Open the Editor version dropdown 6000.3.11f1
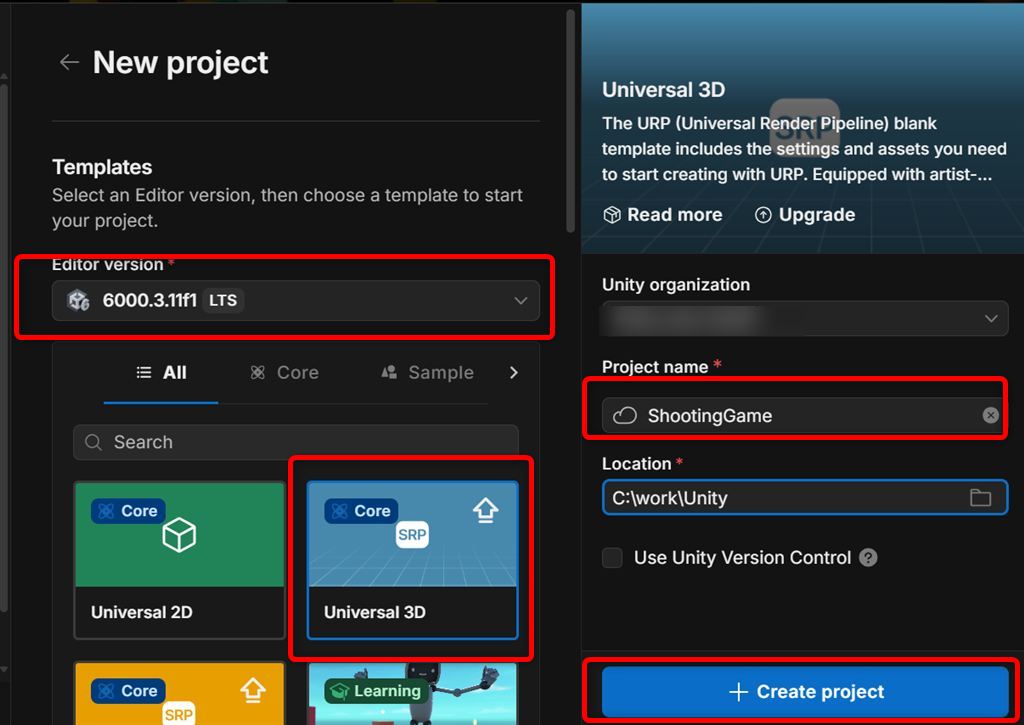This screenshot has height=725, width=1024. (x=296, y=300)
